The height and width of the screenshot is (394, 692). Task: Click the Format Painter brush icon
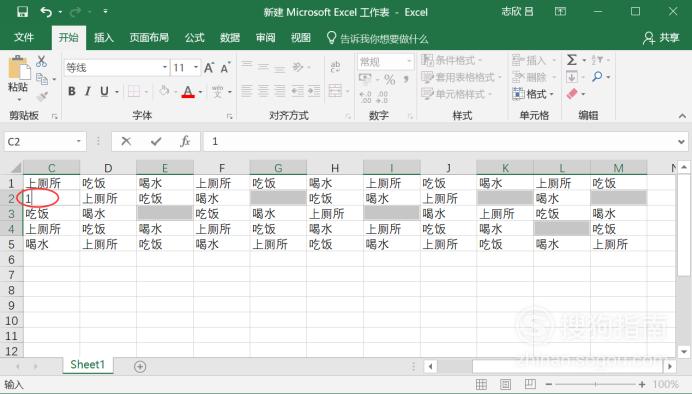42,96
